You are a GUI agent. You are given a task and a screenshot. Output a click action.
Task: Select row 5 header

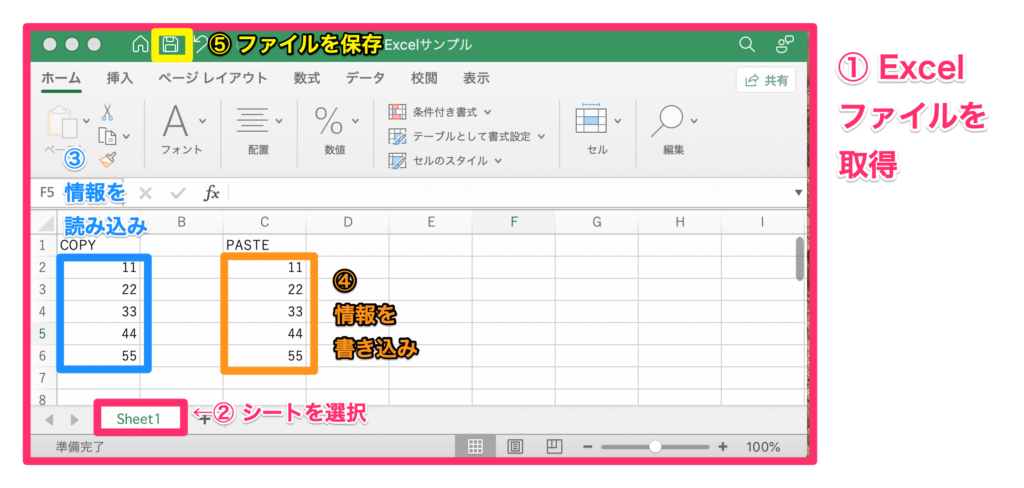[x=43, y=333]
